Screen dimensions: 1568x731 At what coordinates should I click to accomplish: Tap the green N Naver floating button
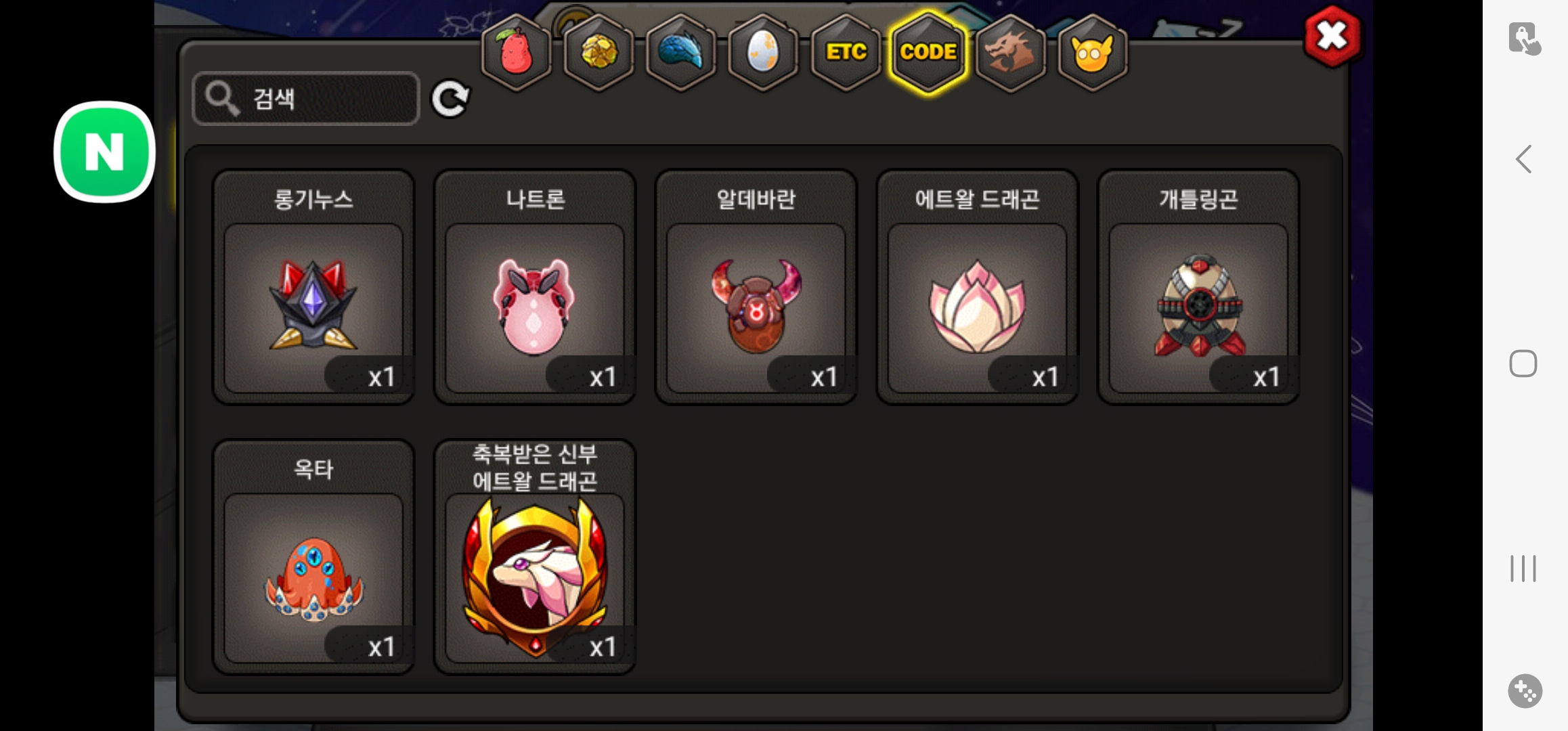pos(104,152)
